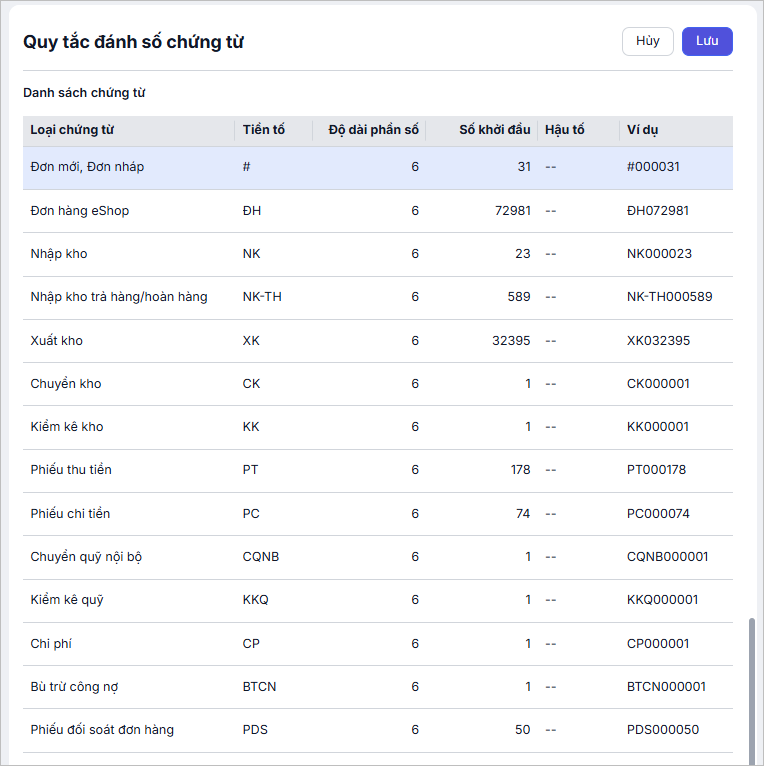
Task: Click the Hủy cancel button
Action: pos(647,41)
